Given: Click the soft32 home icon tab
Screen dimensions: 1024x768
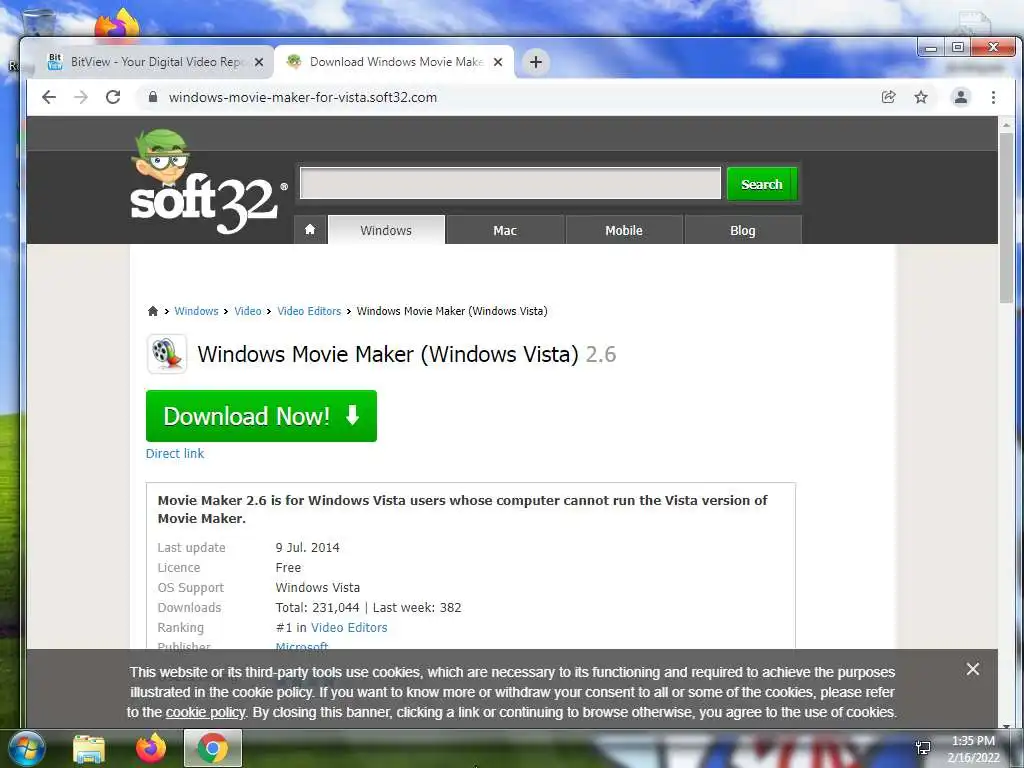Looking at the screenshot, I should (310, 229).
